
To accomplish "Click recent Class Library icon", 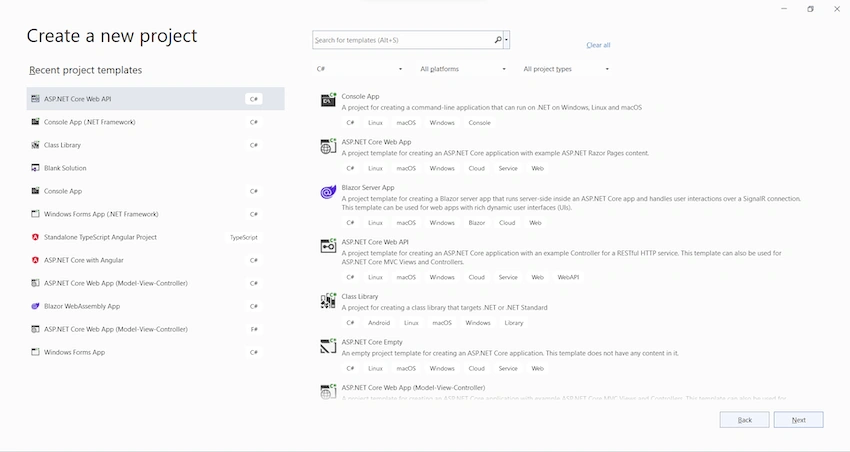I will (x=35, y=145).
